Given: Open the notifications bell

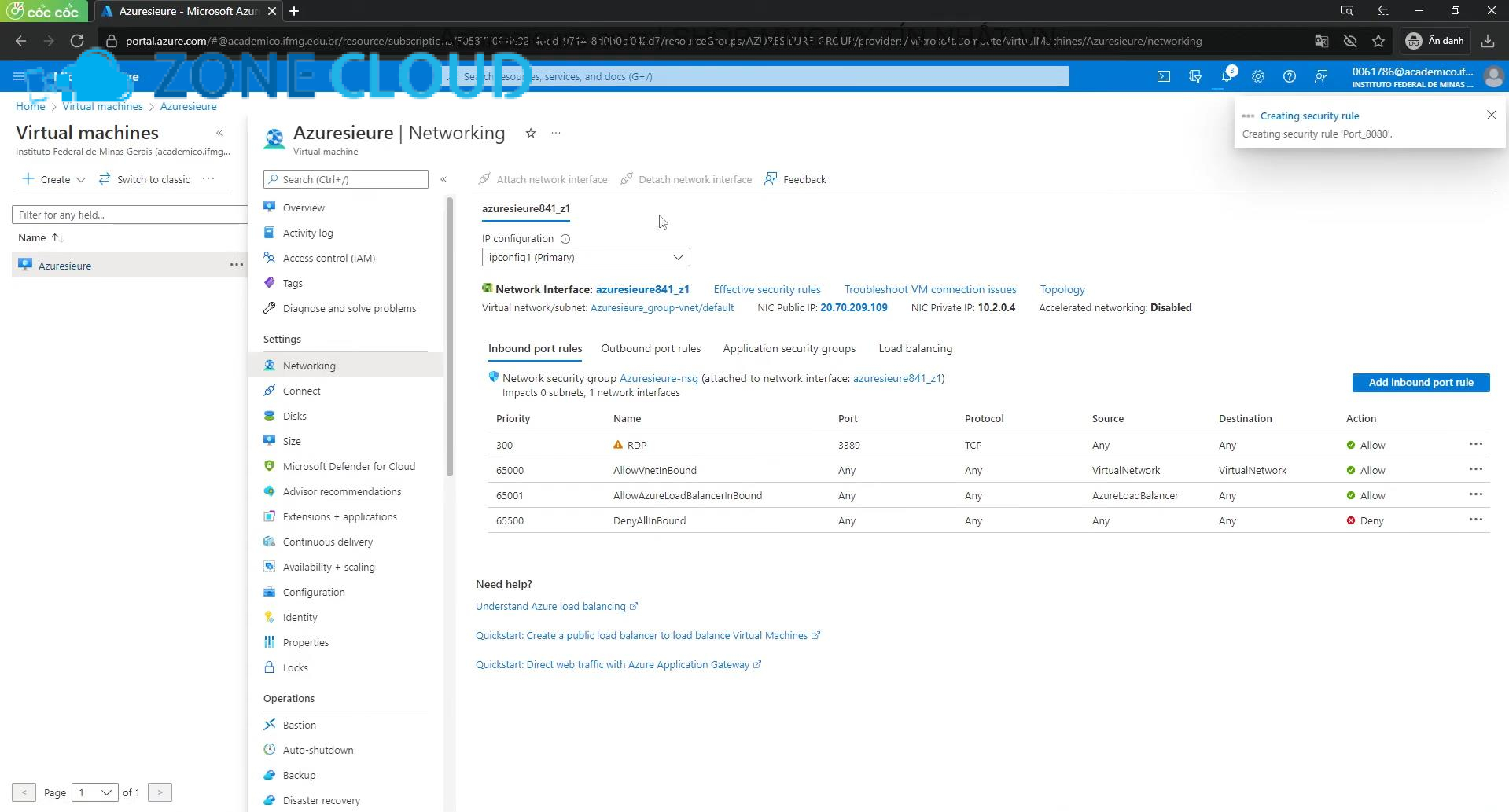Looking at the screenshot, I should tap(1226, 76).
